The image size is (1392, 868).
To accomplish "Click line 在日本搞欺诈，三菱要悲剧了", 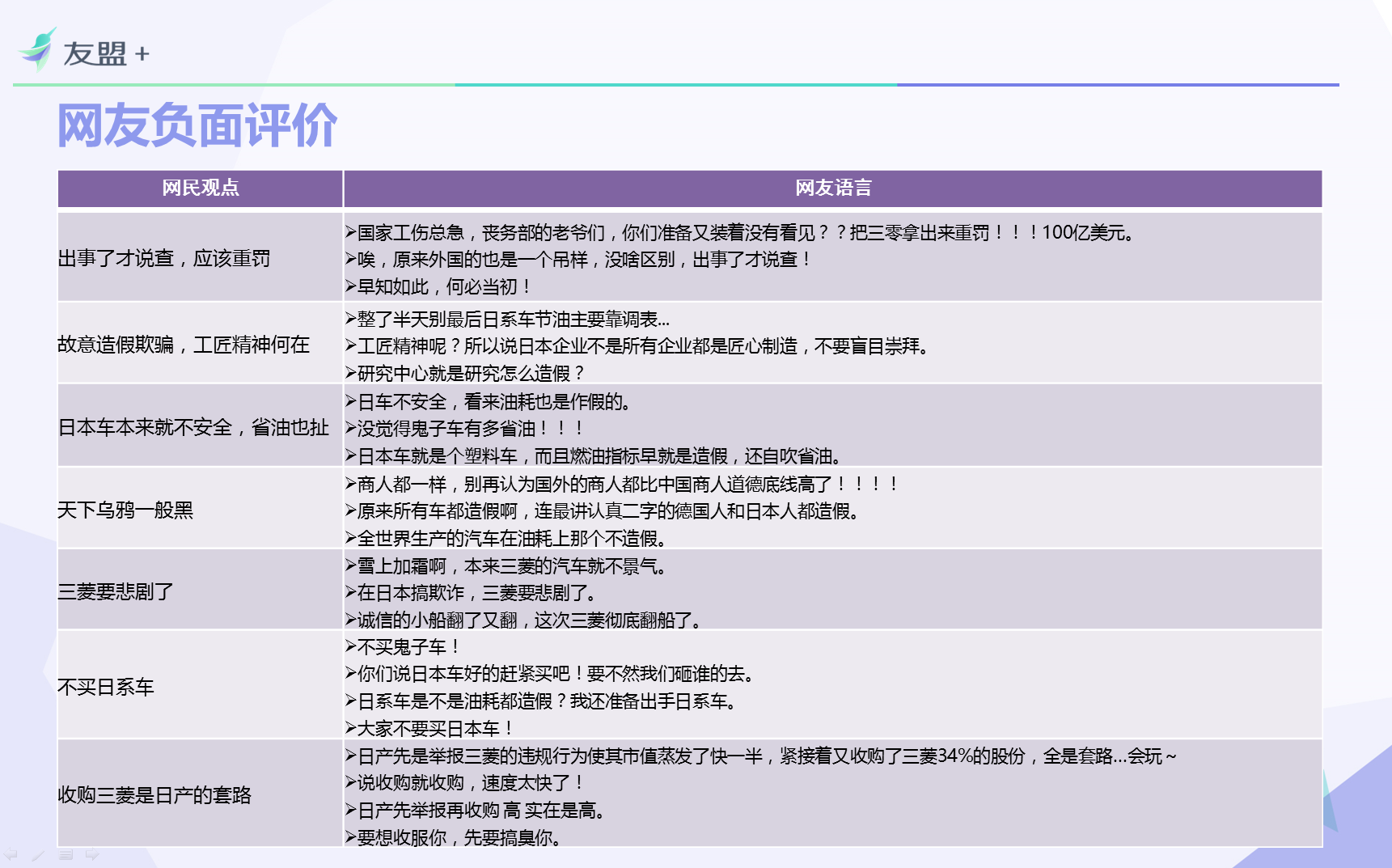I will point(472,593).
